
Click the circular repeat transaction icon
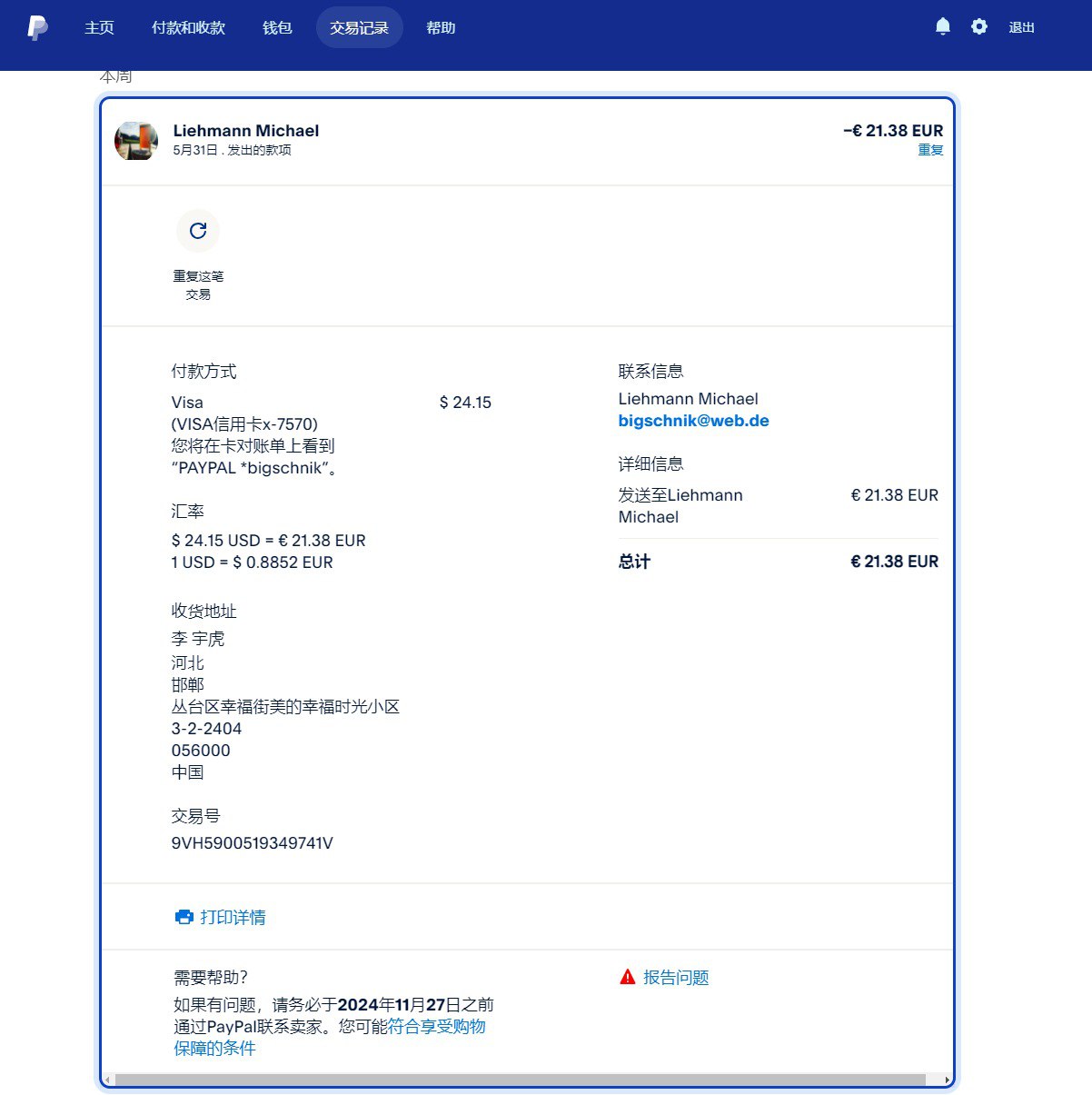[x=198, y=231]
